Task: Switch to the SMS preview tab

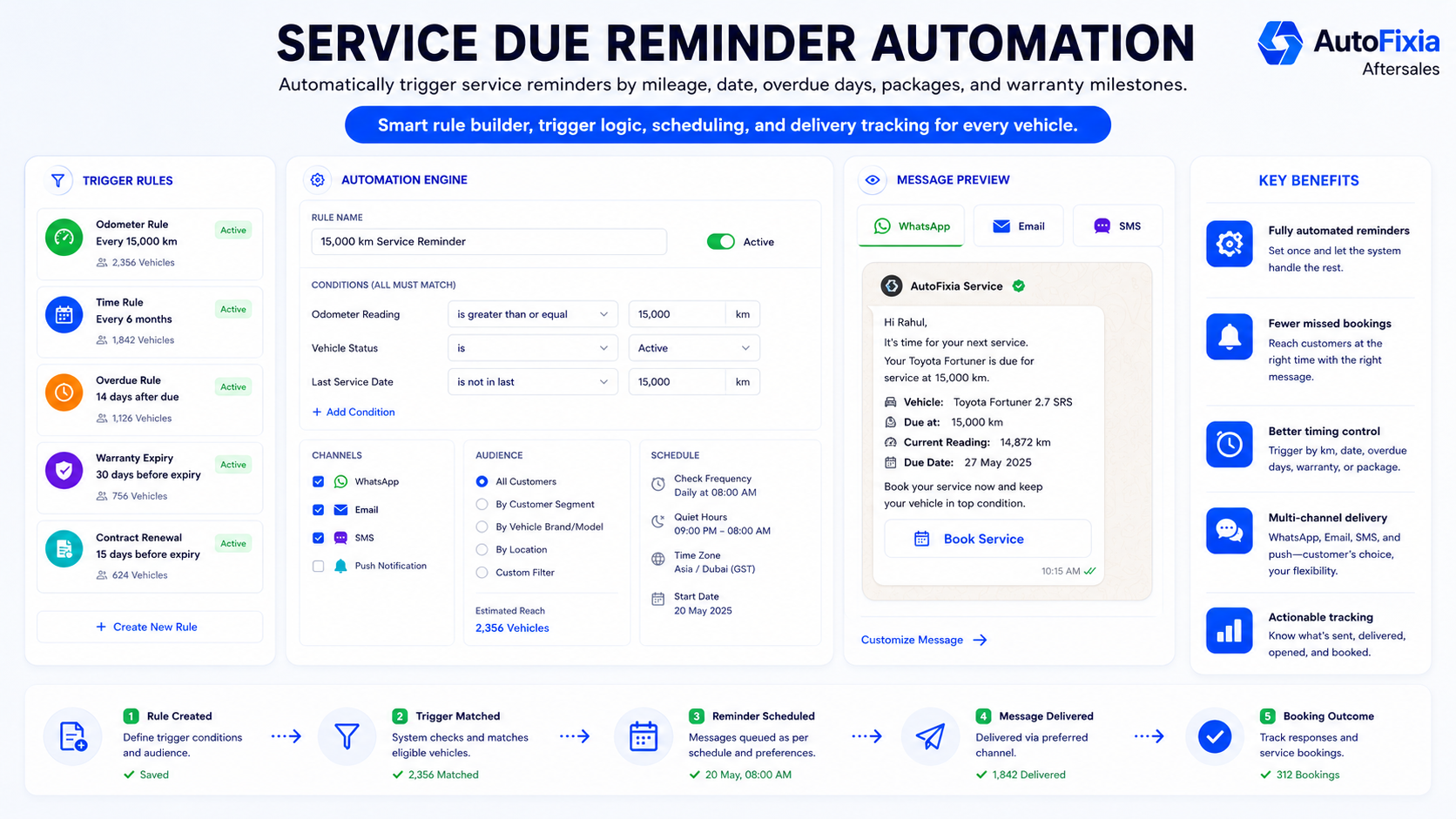Action: click(1117, 226)
